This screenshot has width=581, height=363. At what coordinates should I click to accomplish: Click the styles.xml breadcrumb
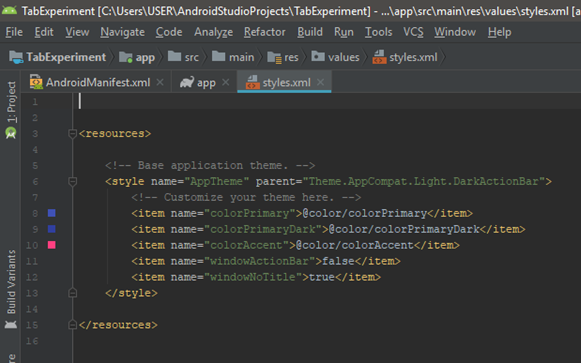[x=405, y=57]
